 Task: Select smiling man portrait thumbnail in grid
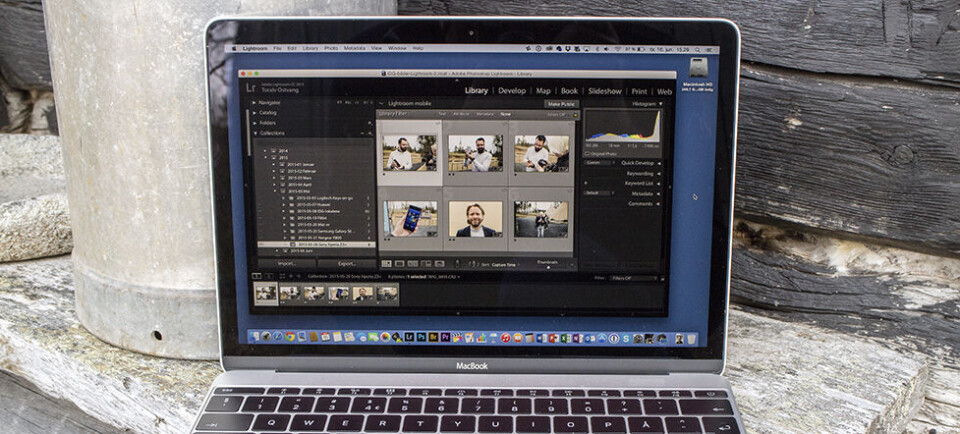(x=475, y=219)
